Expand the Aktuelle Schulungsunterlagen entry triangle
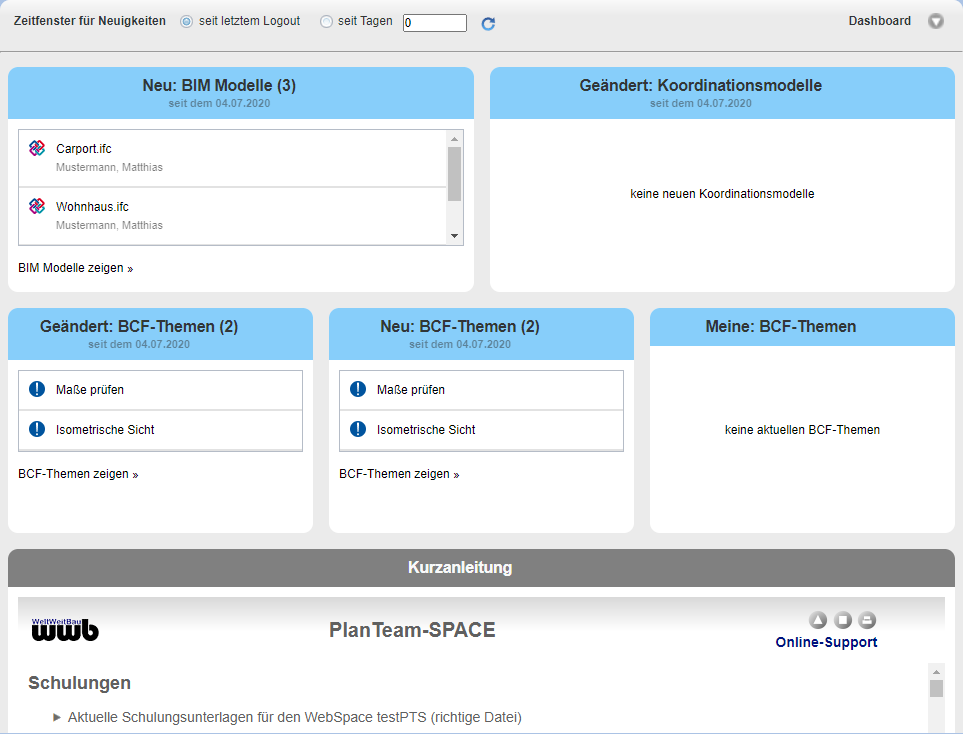This screenshot has width=963, height=734. [x=57, y=717]
